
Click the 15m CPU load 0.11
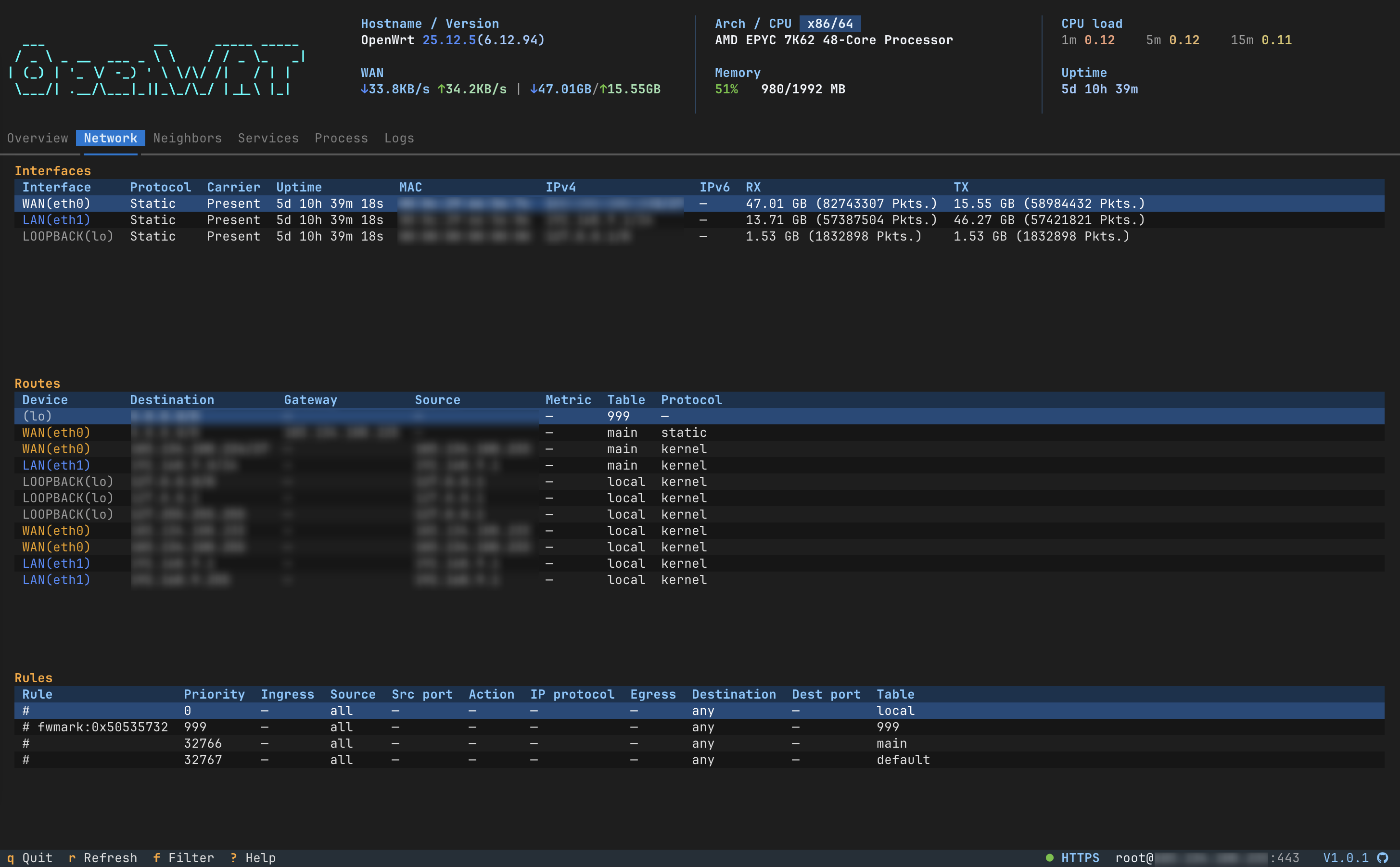(1277, 40)
